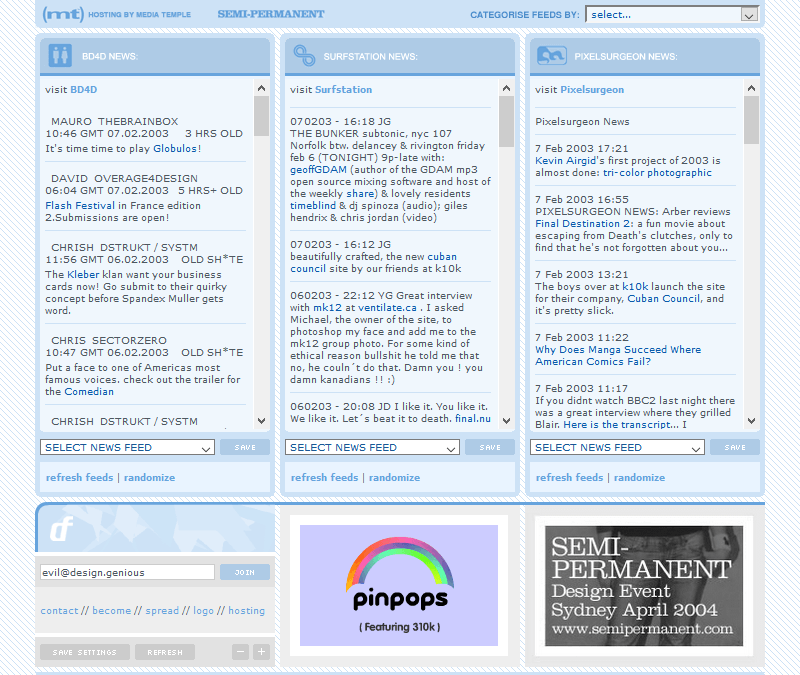
Task: Open the final.nu link
Action: [473, 419]
